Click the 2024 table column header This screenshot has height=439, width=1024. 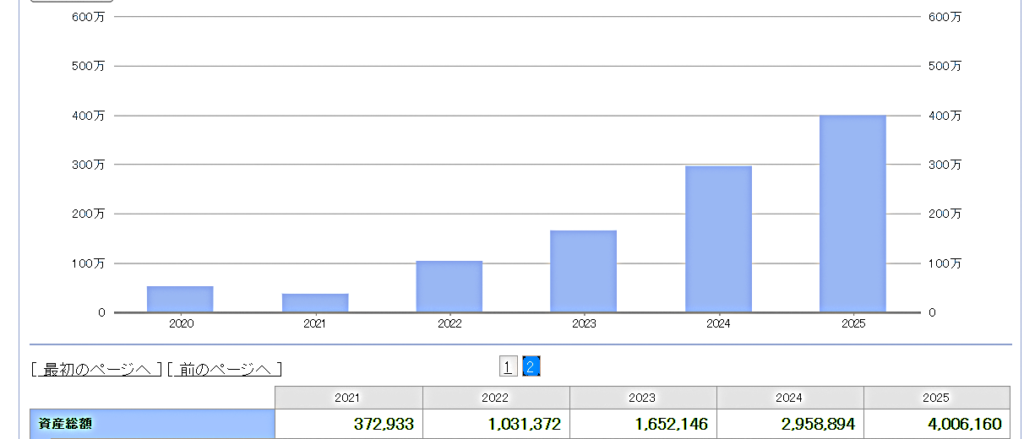tap(789, 397)
